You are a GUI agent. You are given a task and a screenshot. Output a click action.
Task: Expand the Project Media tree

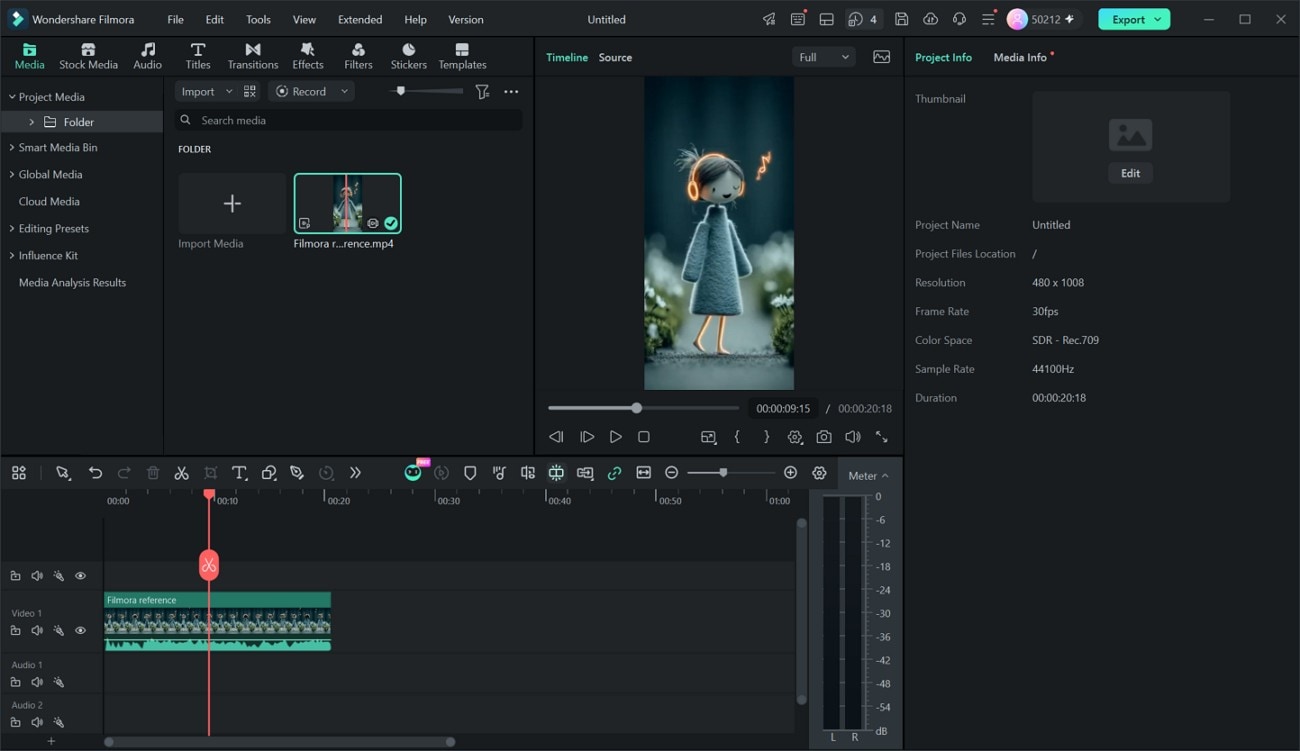[12, 97]
